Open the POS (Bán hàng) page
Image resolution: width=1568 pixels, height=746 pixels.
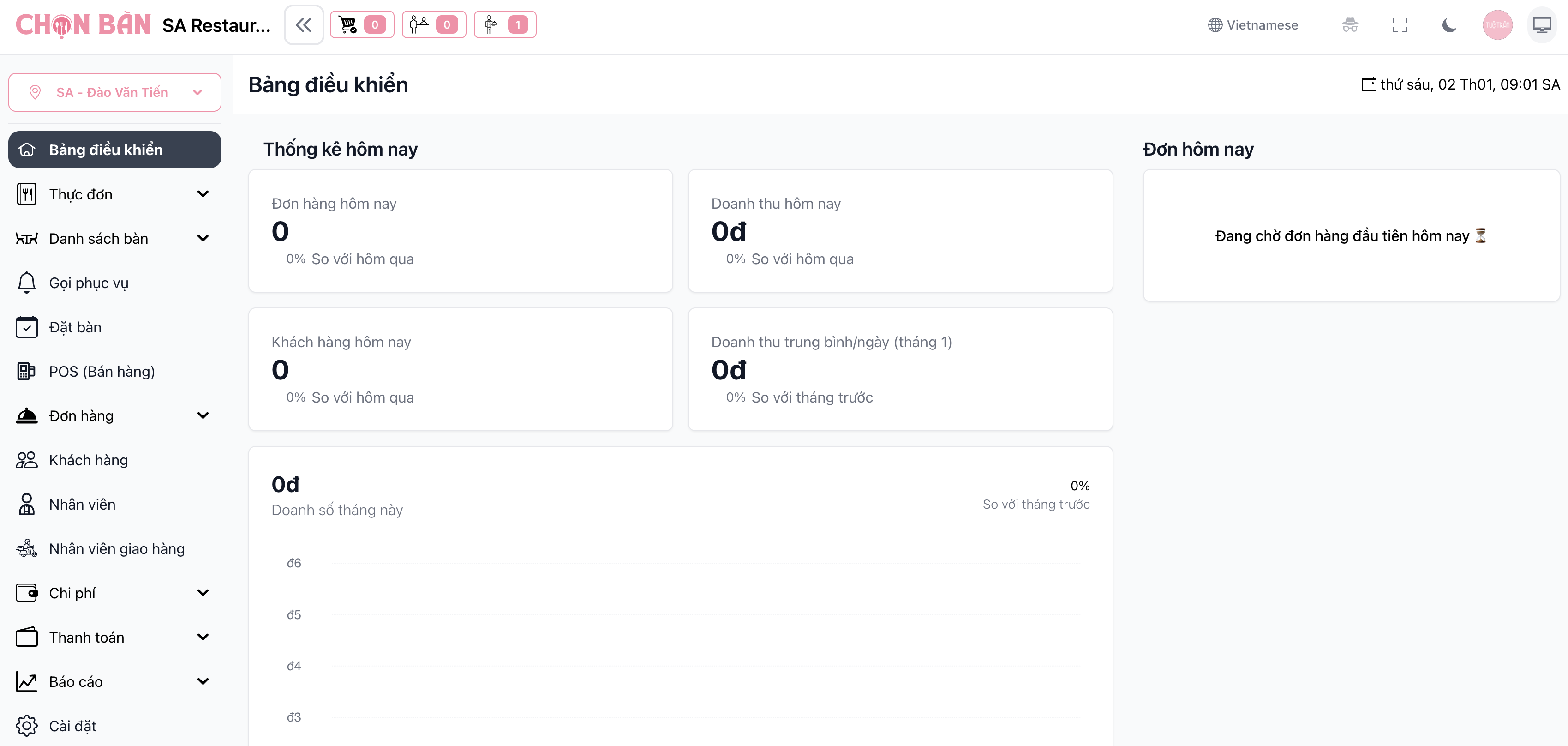pyautogui.click(x=102, y=372)
